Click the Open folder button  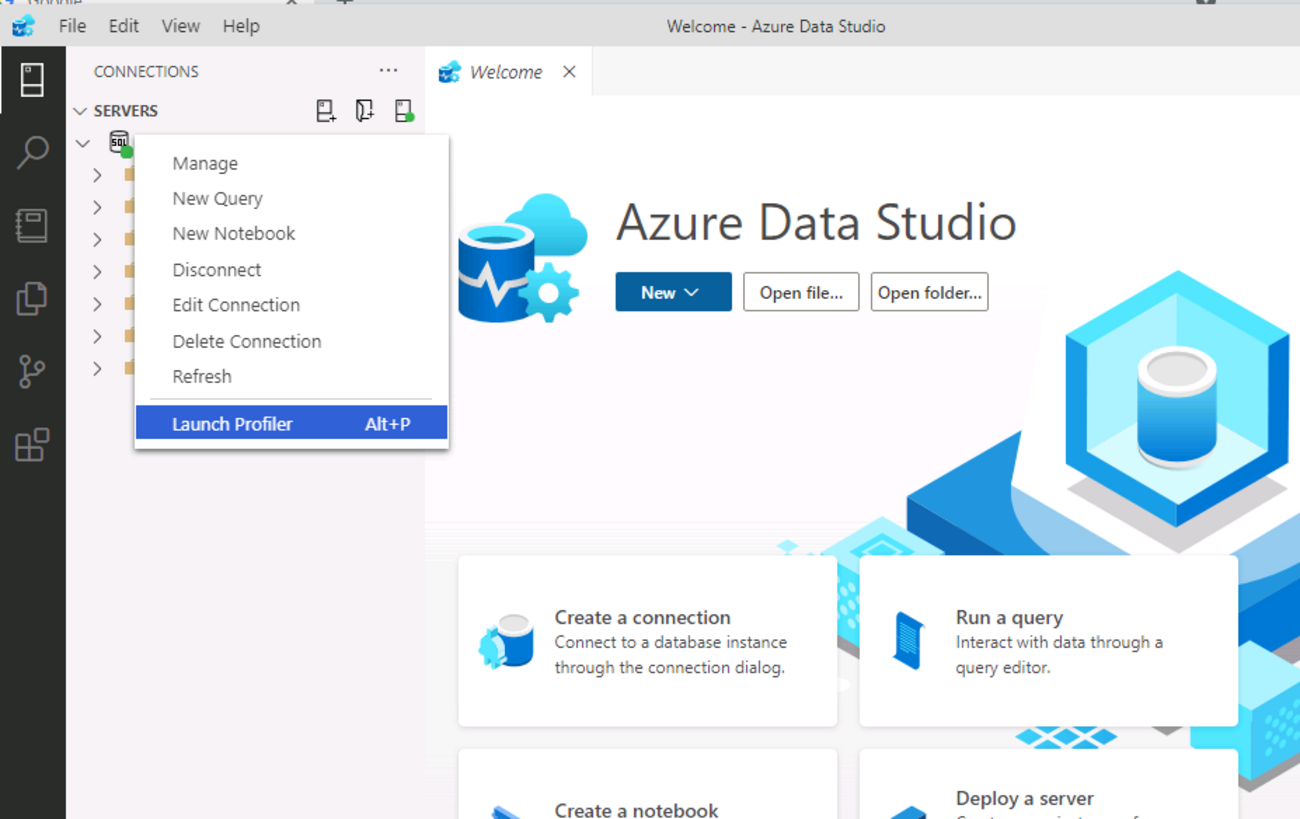(929, 292)
